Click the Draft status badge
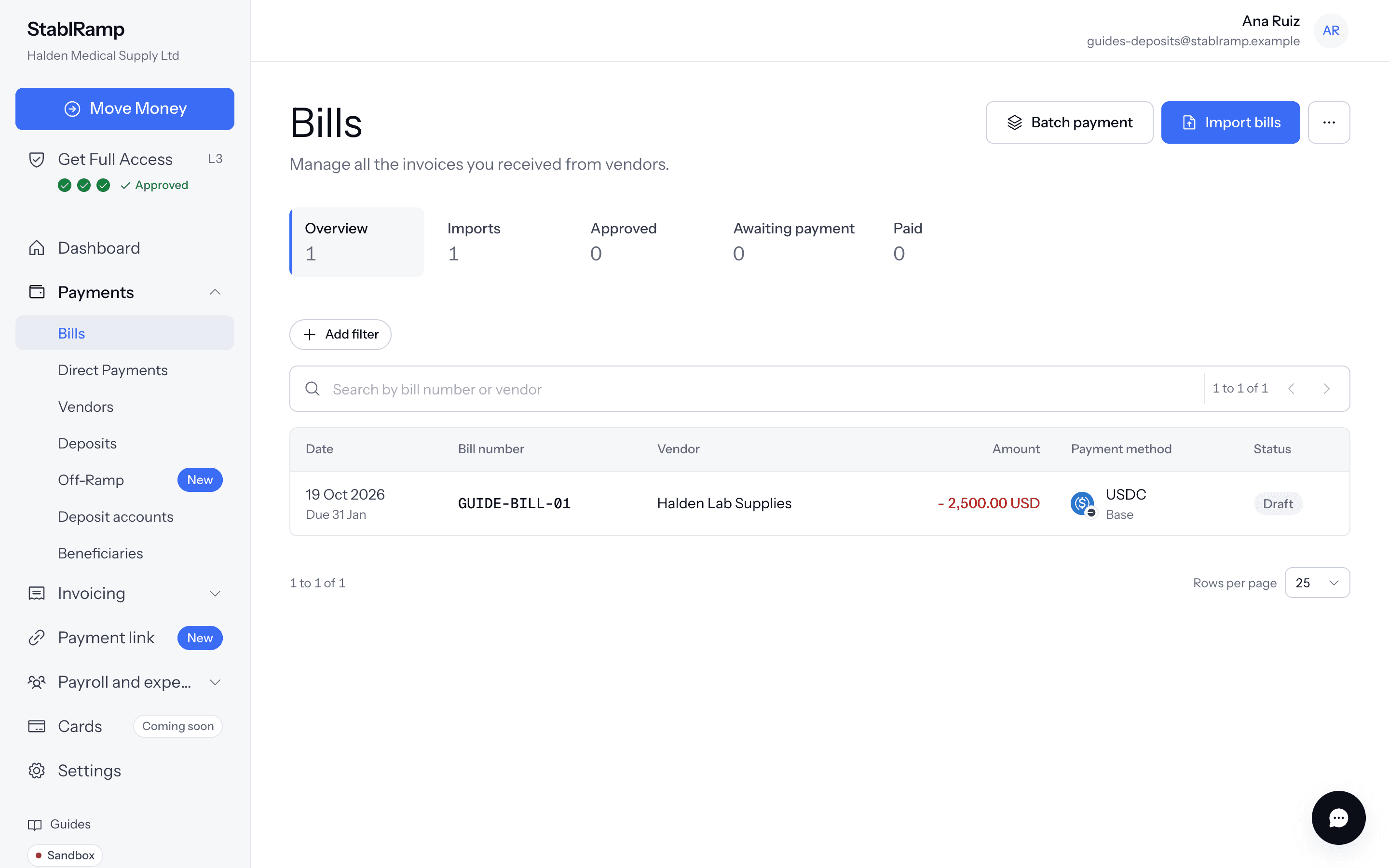Viewport: 1389px width, 868px height. 1278,503
